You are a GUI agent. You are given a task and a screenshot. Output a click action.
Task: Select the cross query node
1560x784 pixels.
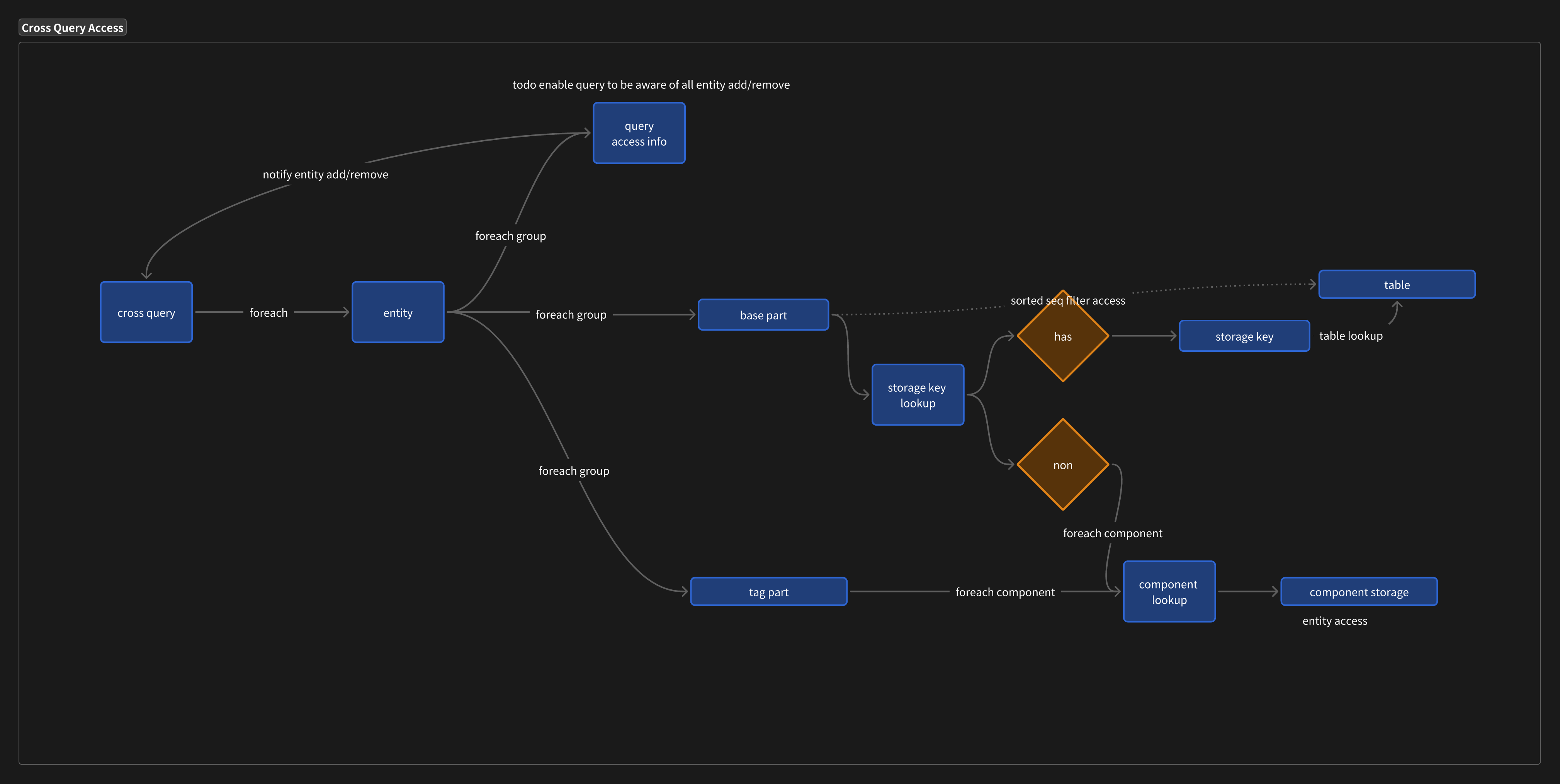146,312
